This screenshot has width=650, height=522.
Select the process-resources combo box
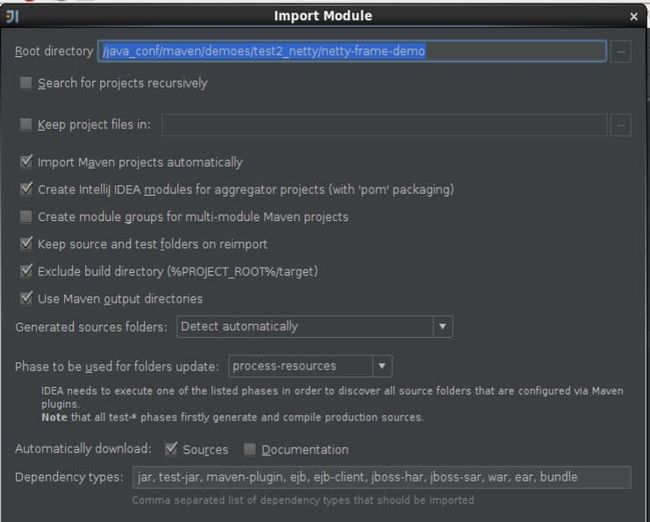pyautogui.click(x=310, y=366)
